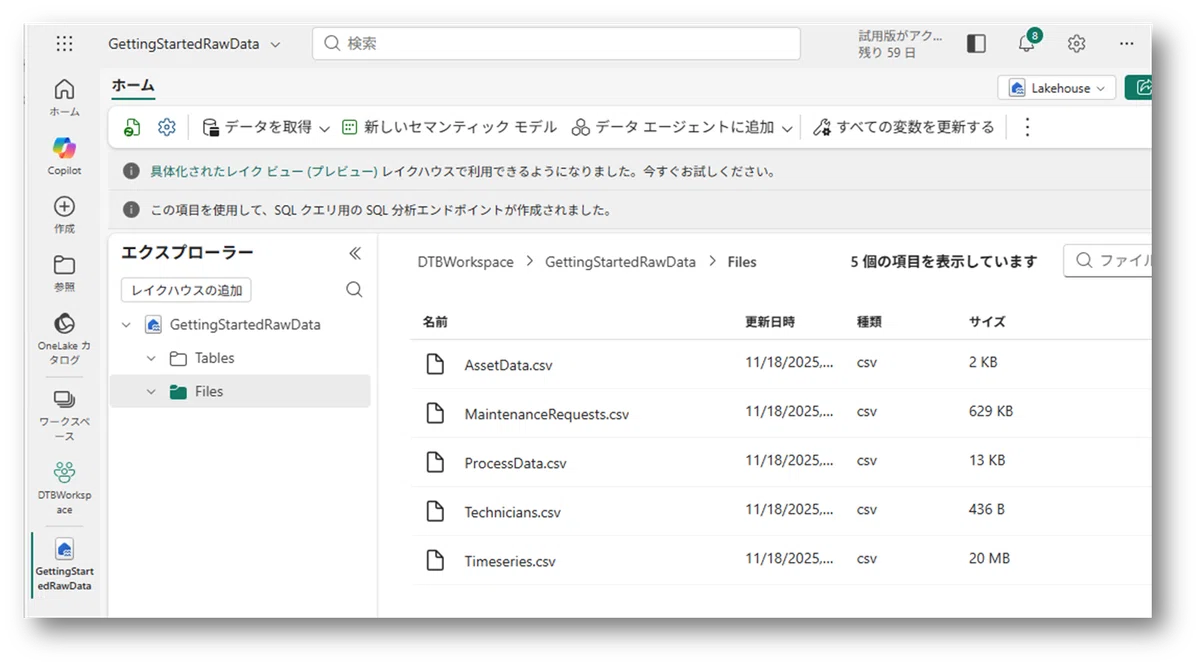The image size is (1200, 666).
Task: Click the explorer search magnifier icon
Action: pyautogui.click(x=354, y=289)
